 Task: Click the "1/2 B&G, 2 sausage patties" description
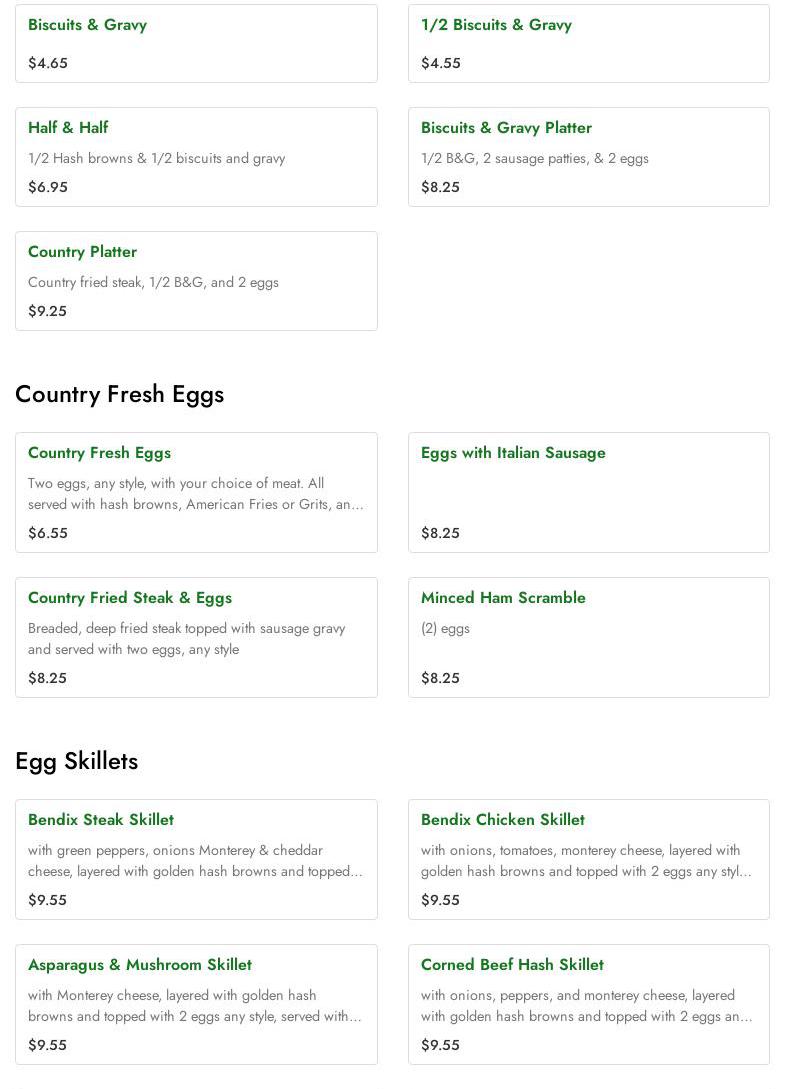point(534,158)
